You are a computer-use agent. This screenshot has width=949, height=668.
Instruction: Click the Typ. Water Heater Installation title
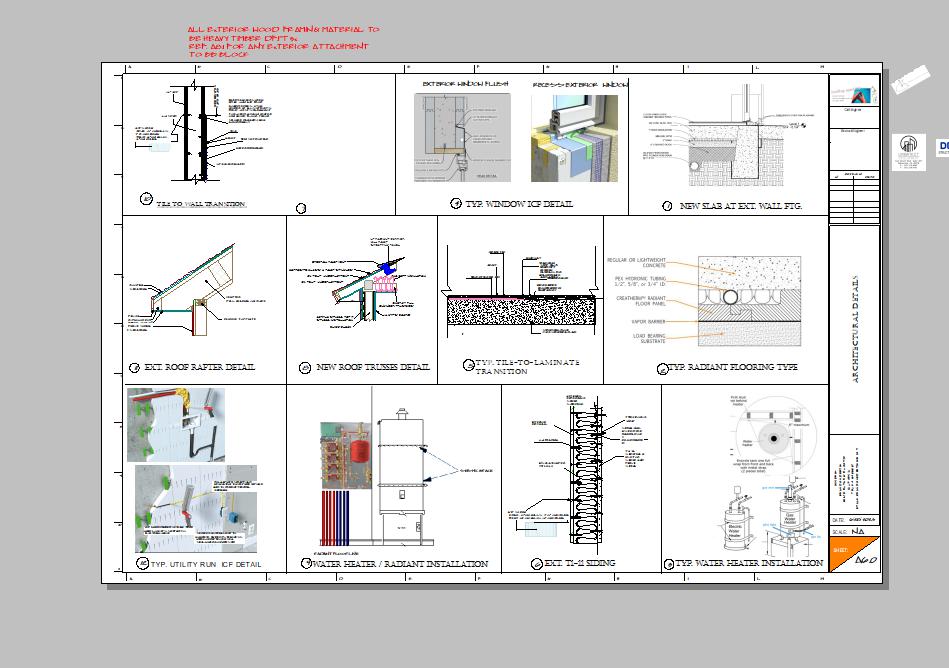coord(750,564)
